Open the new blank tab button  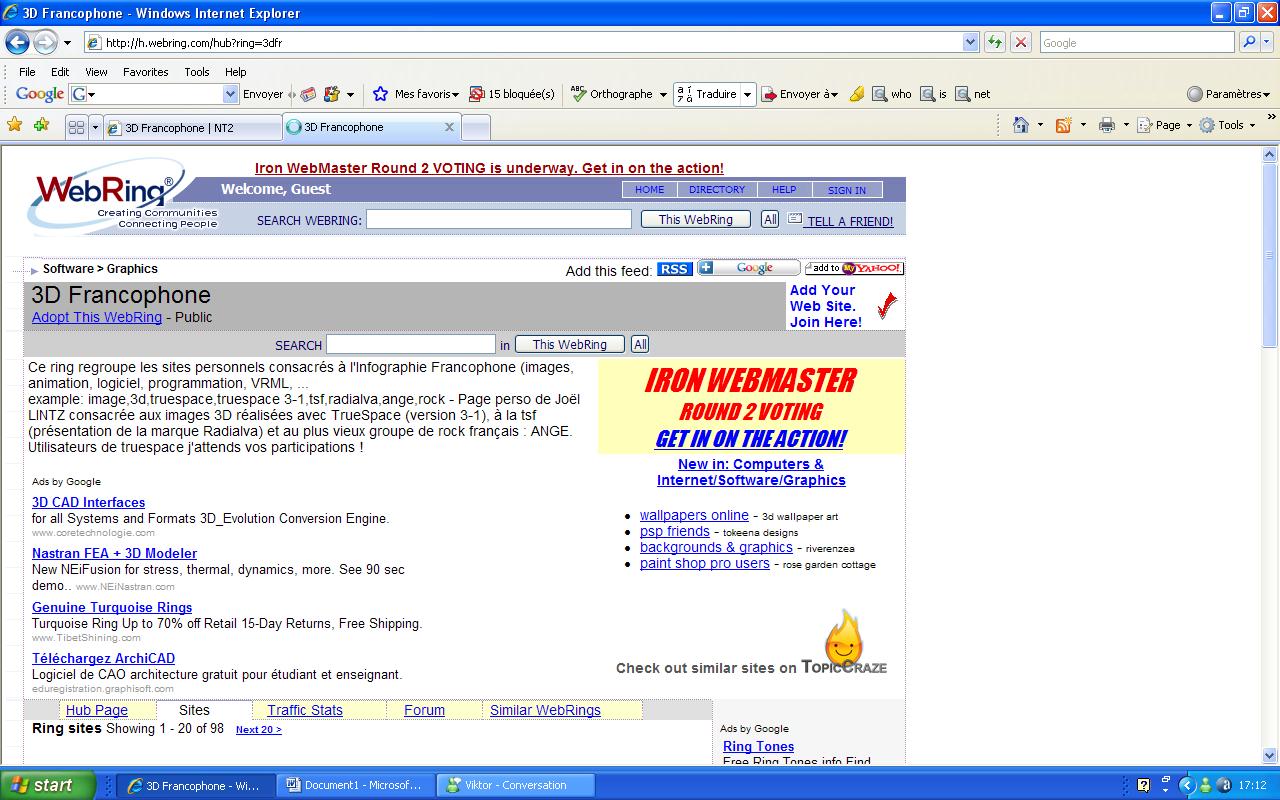476,128
